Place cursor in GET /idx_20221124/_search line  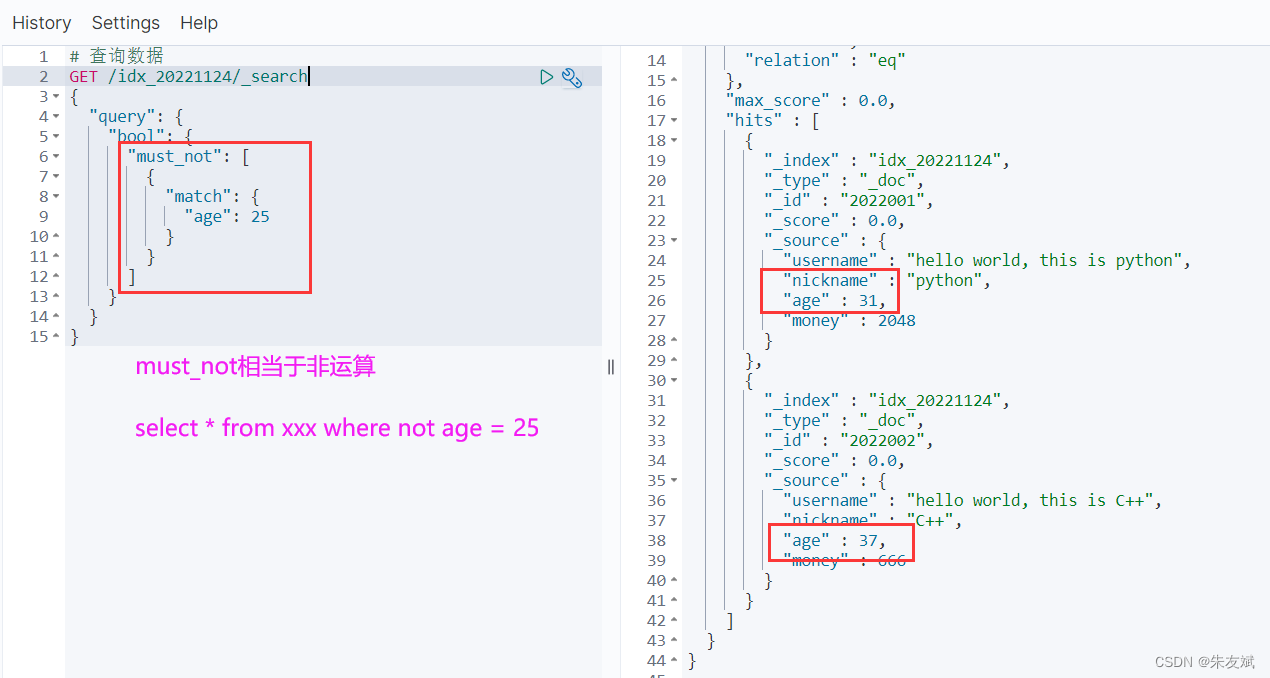189,77
